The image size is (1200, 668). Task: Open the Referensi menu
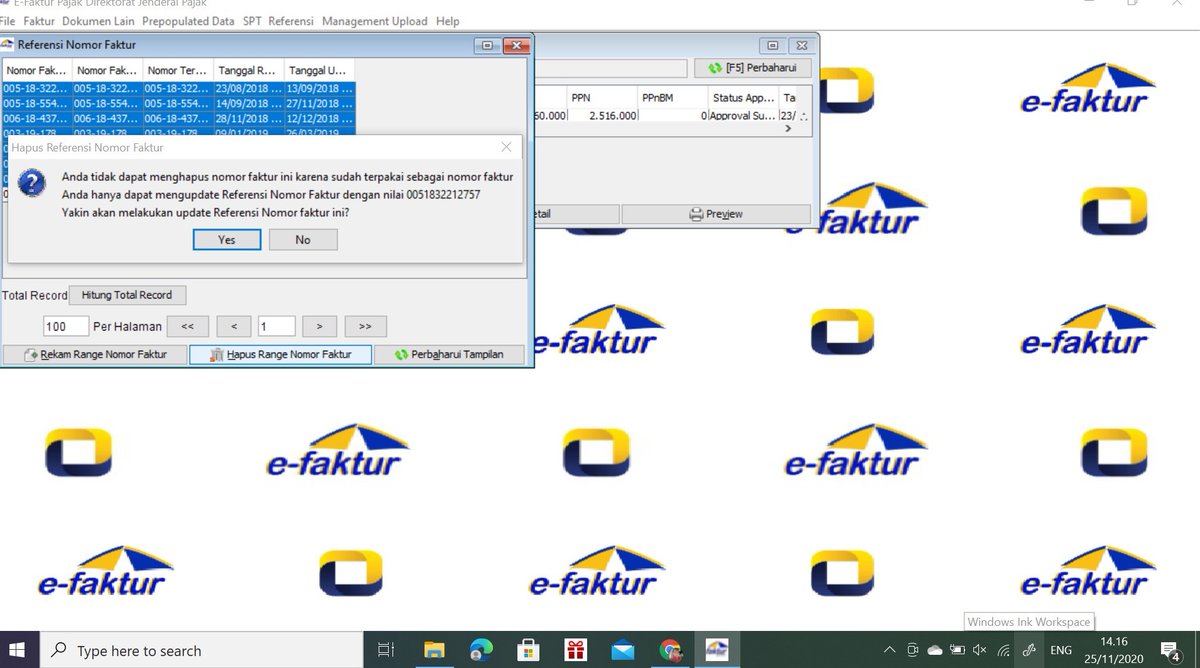coord(291,21)
